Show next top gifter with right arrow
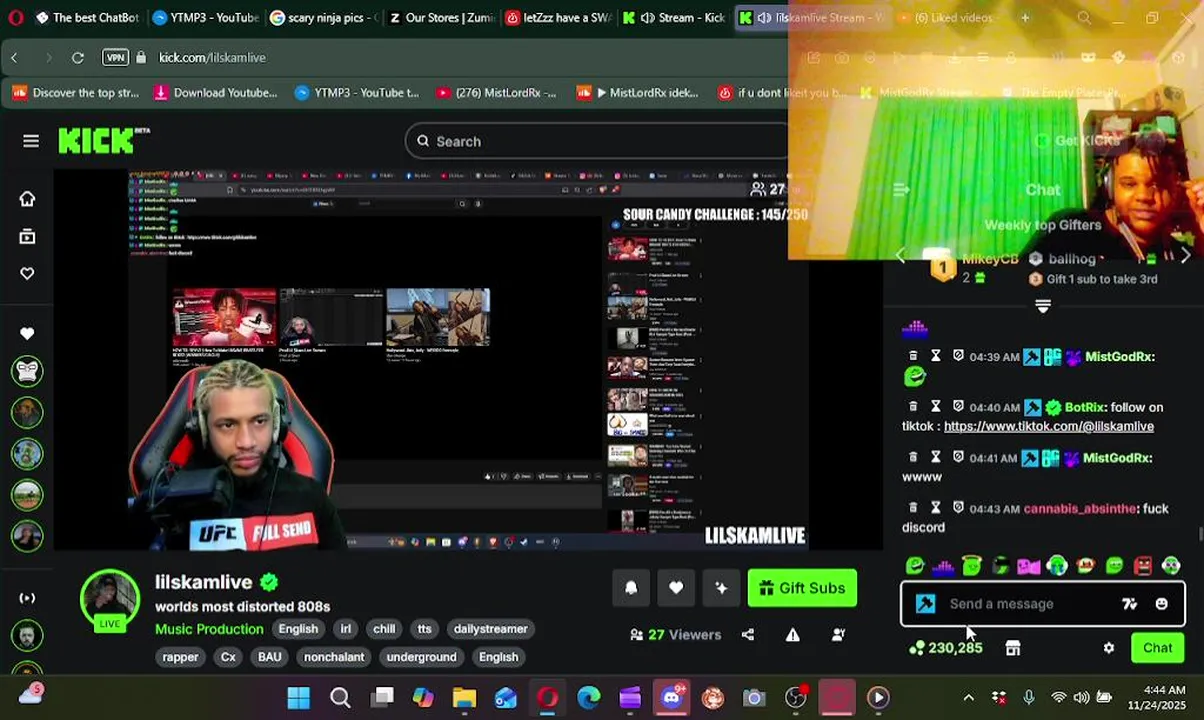1204x720 pixels. click(1185, 257)
